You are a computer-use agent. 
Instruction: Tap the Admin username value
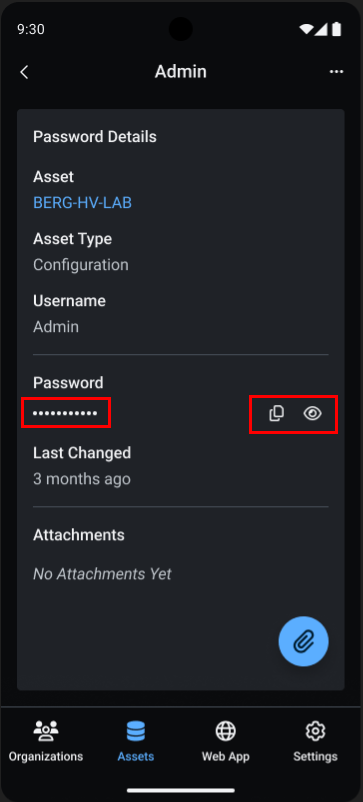(x=56, y=327)
